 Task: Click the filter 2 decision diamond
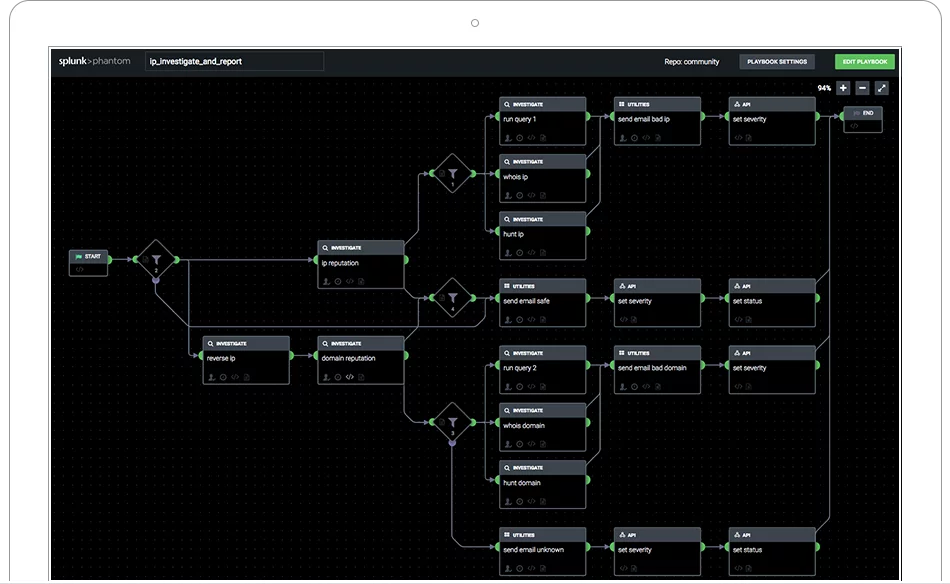pos(156,261)
